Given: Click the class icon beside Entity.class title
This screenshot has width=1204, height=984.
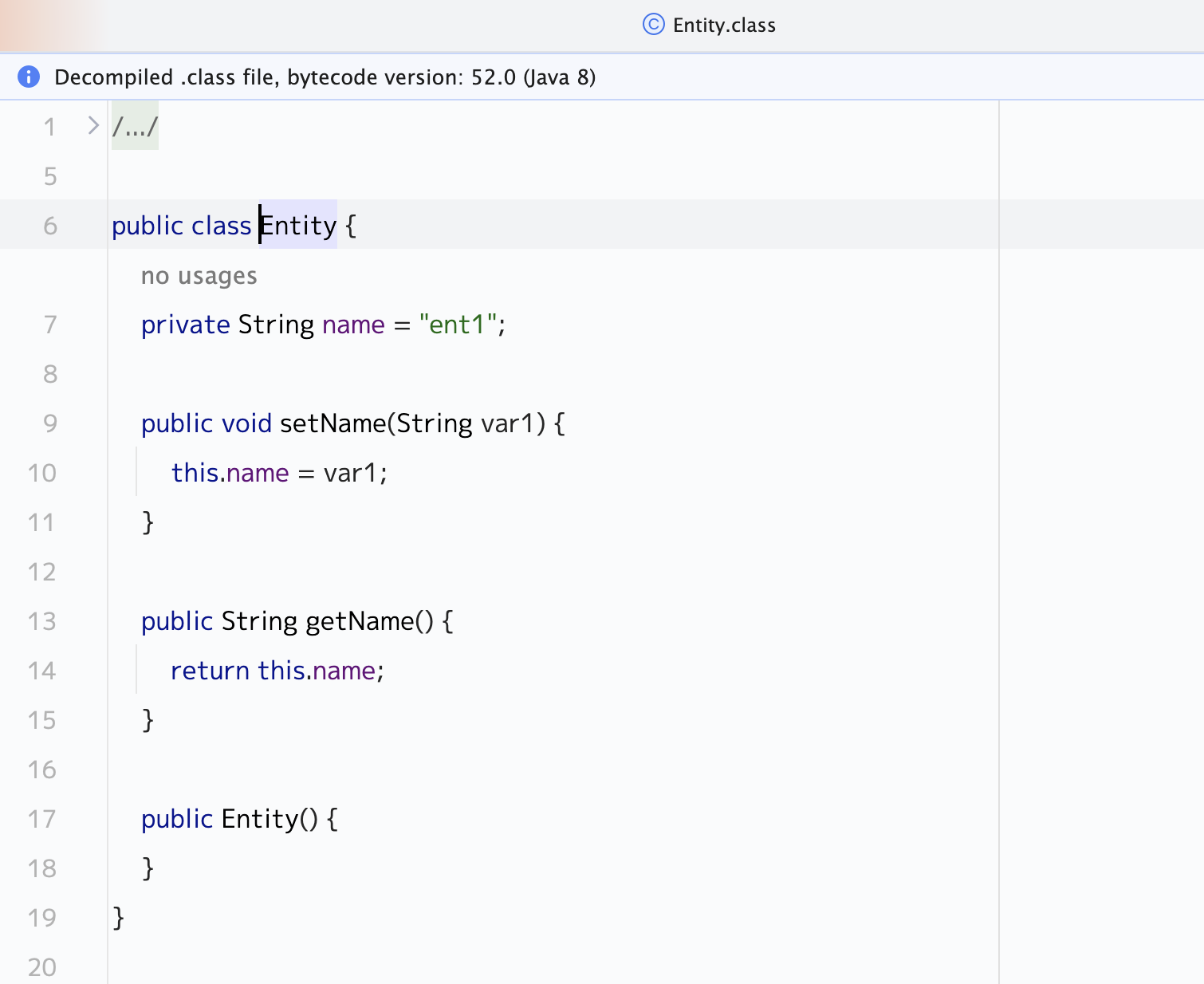Looking at the screenshot, I should point(653,25).
